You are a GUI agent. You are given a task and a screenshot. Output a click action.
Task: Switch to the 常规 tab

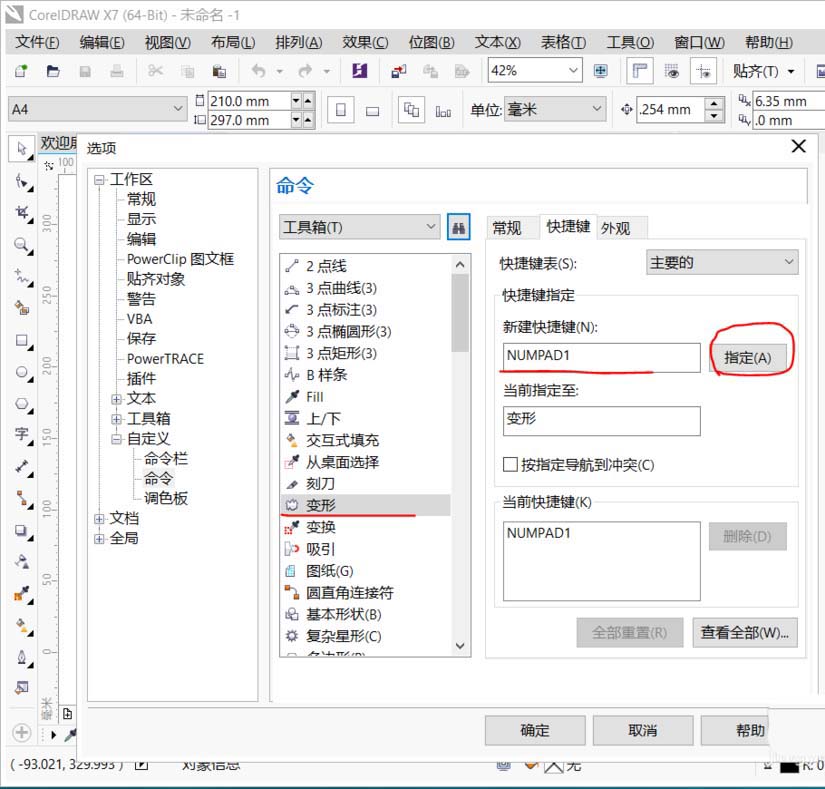(x=506, y=228)
